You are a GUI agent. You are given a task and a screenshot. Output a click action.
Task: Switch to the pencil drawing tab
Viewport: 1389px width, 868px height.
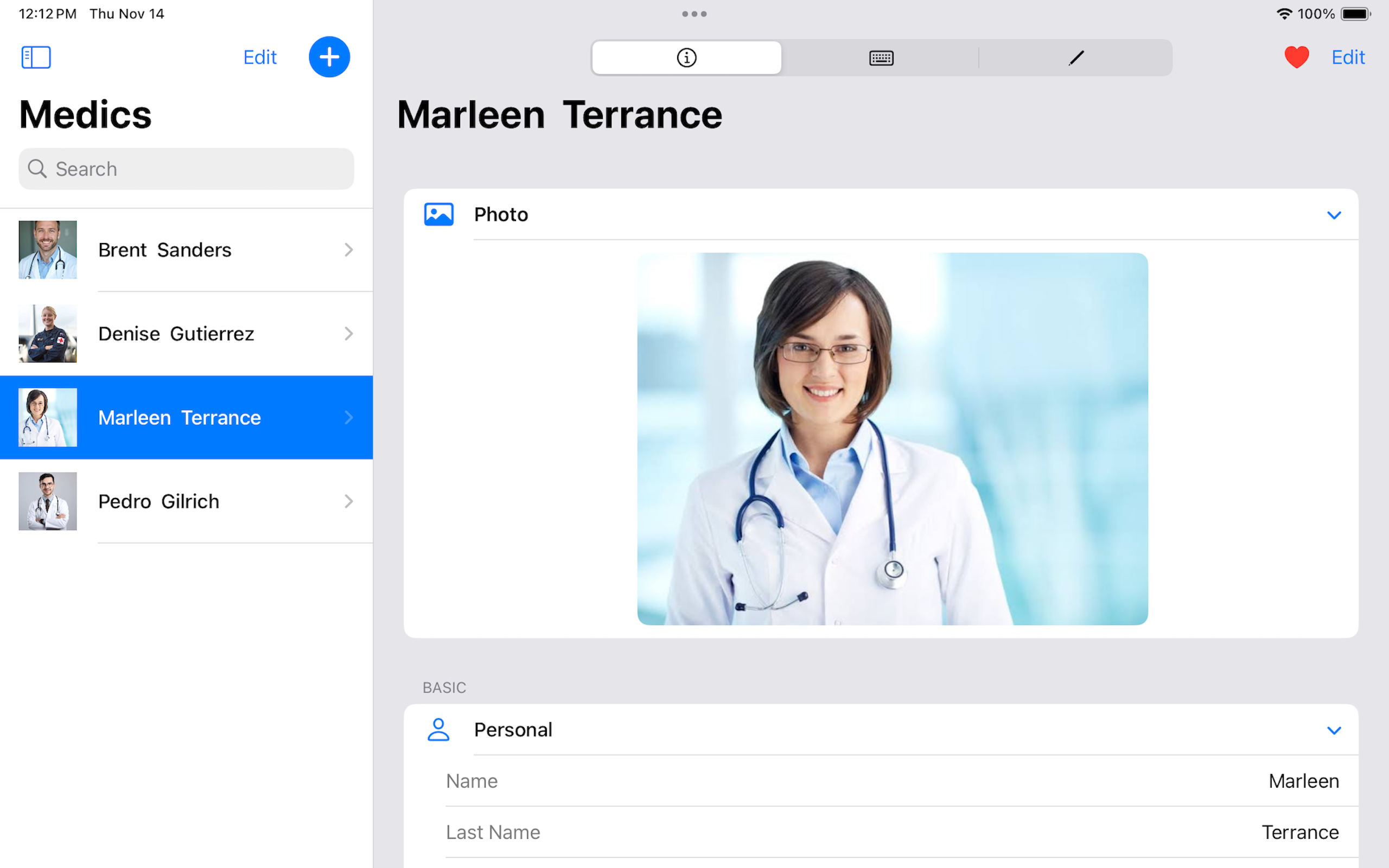click(1075, 58)
